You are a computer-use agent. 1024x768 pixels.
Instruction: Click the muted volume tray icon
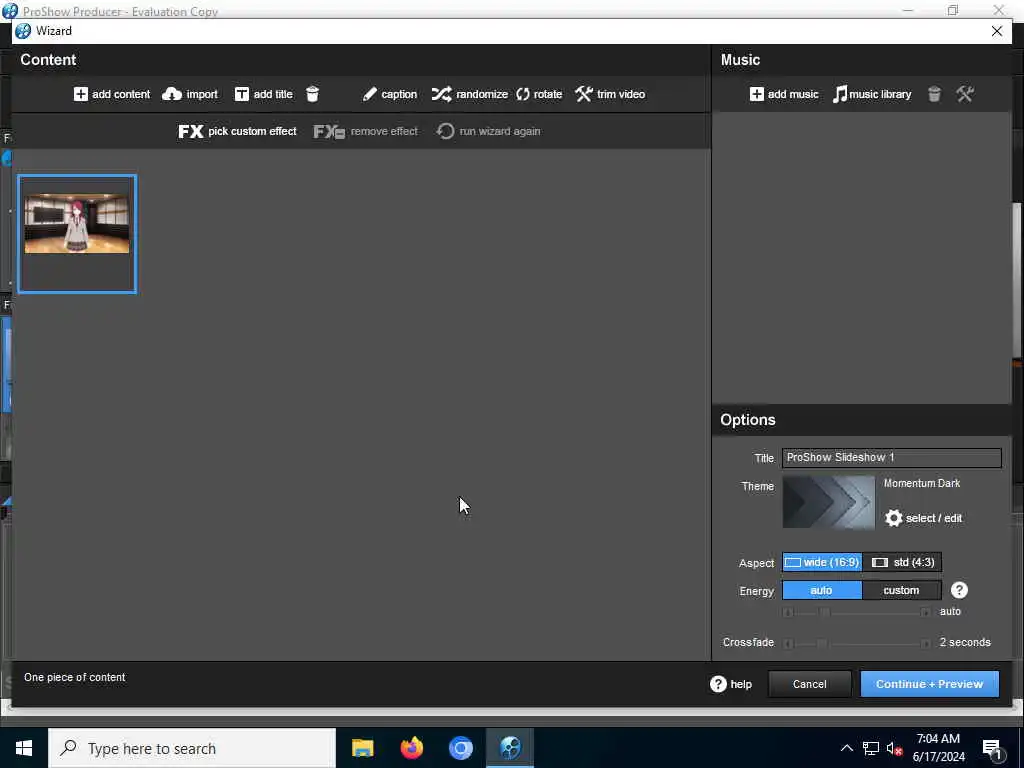[894, 748]
